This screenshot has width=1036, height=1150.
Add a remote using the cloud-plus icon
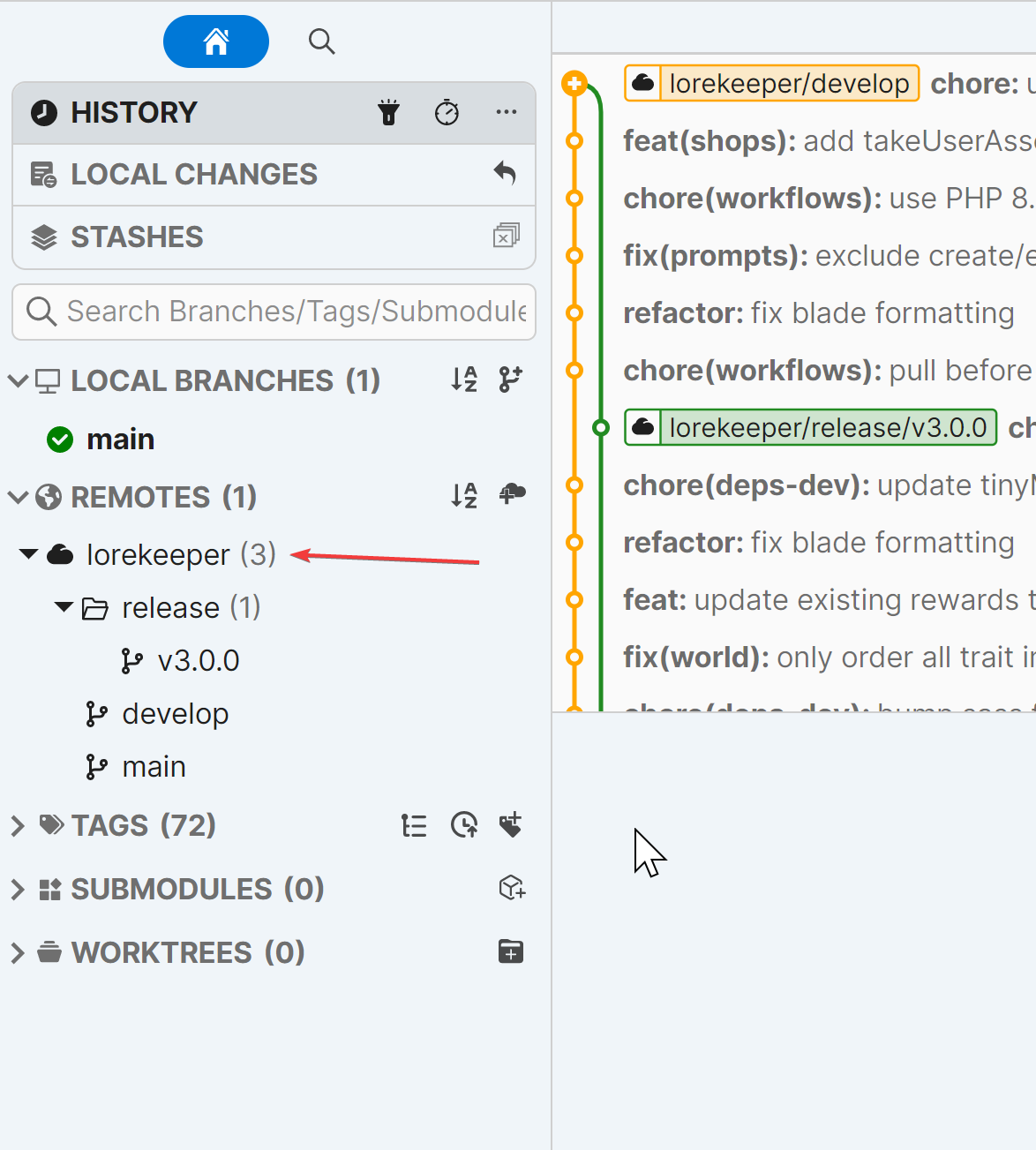pyautogui.click(x=512, y=494)
